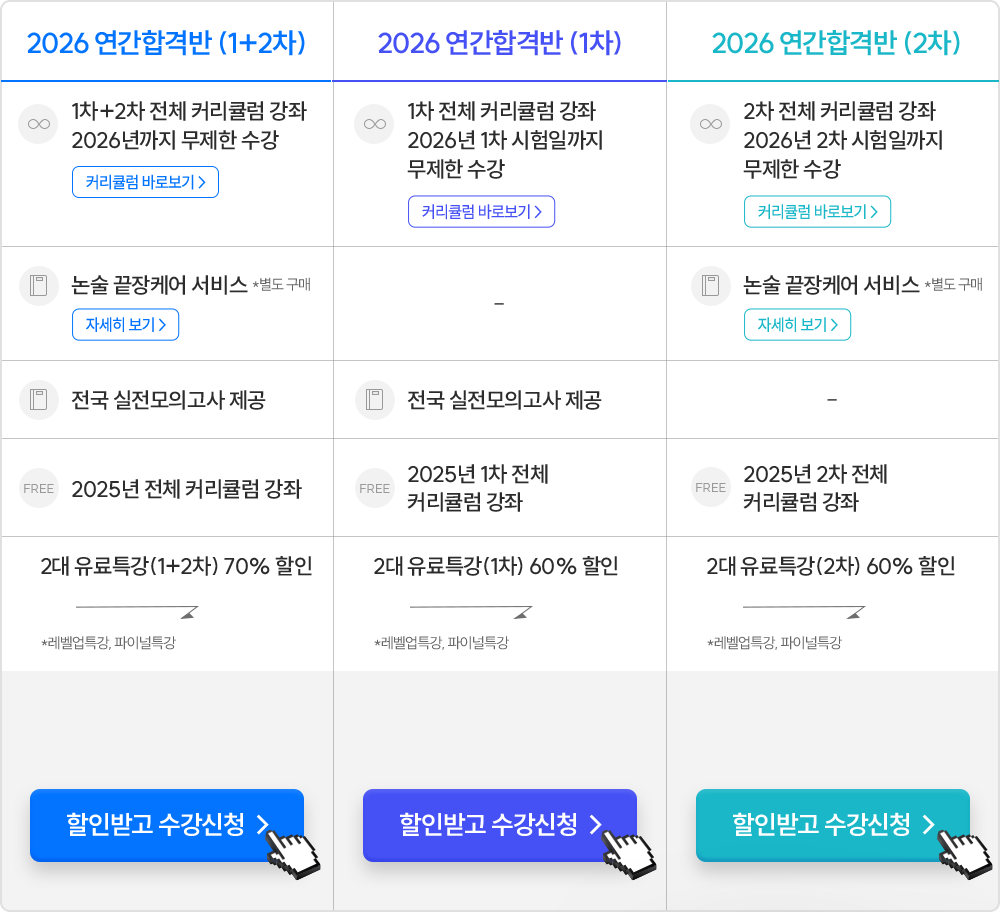The image size is (1000, 912).
Task: Click FREE badge next to 2025년 2차 전체 커리큘럼
Action: [x=711, y=488]
